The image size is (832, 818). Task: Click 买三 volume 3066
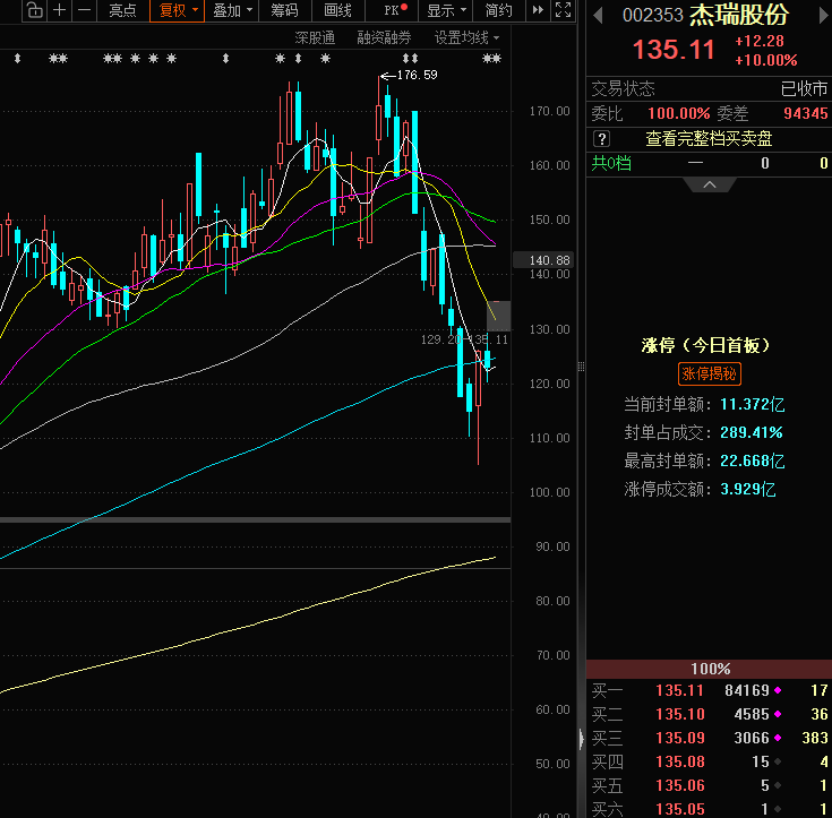[x=751, y=738]
